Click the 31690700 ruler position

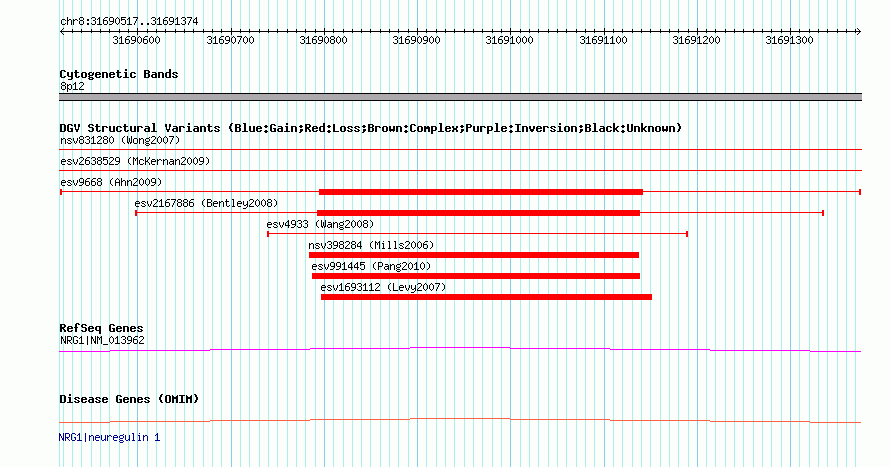point(230,40)
